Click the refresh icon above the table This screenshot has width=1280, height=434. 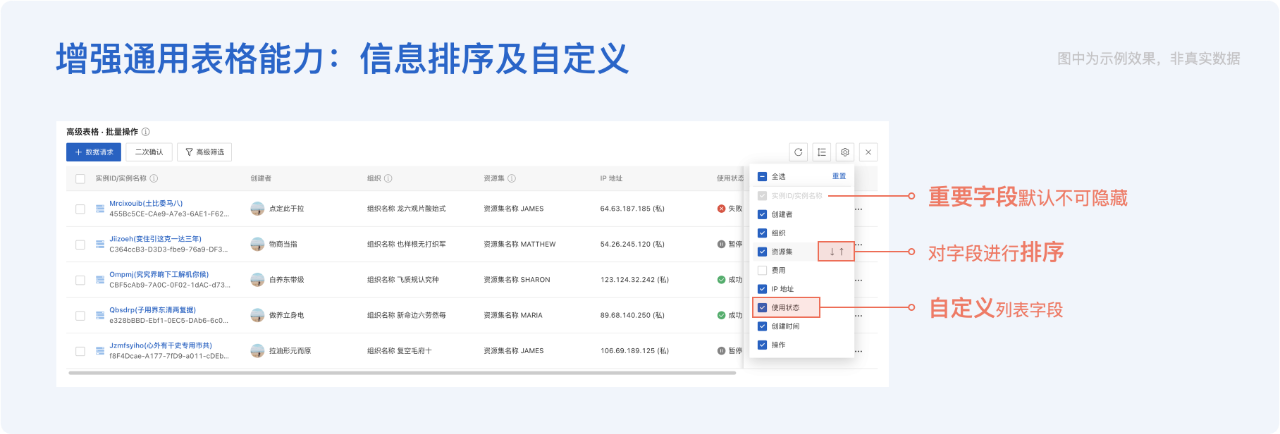(798, 152)
